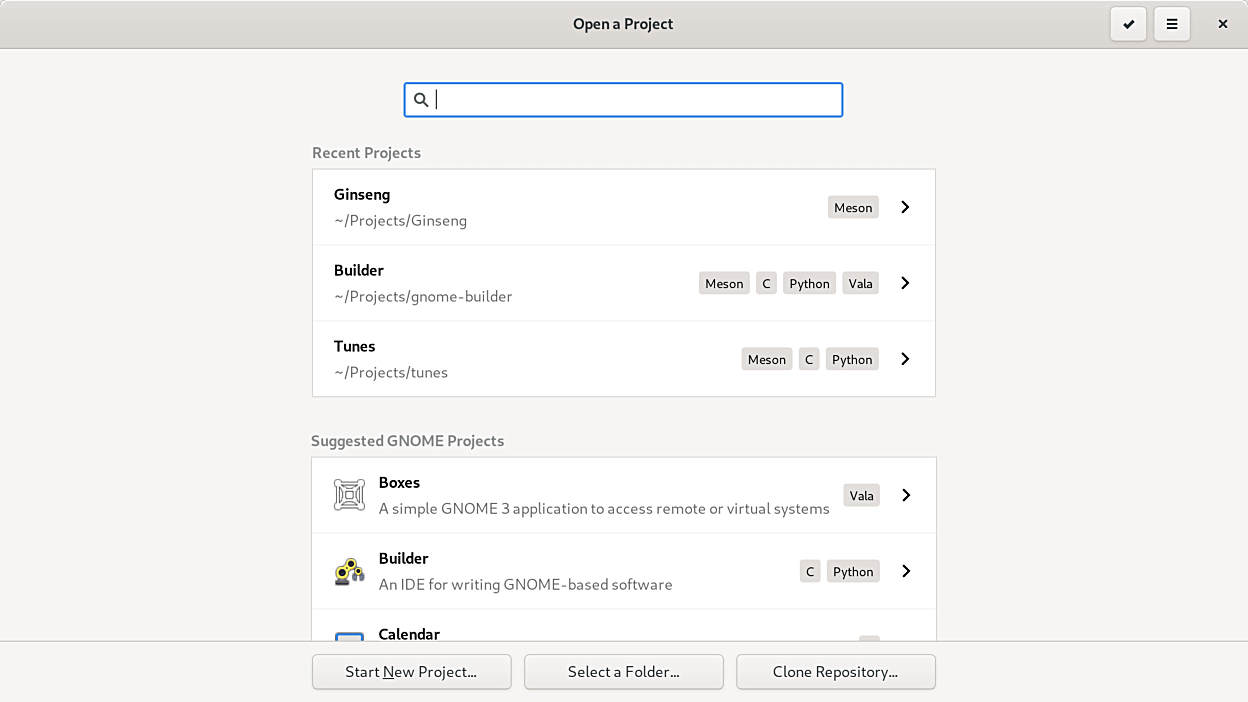Open the hamburger menu in header
This screenshot has height=702, width=1248.
[x=1172, y=24]
